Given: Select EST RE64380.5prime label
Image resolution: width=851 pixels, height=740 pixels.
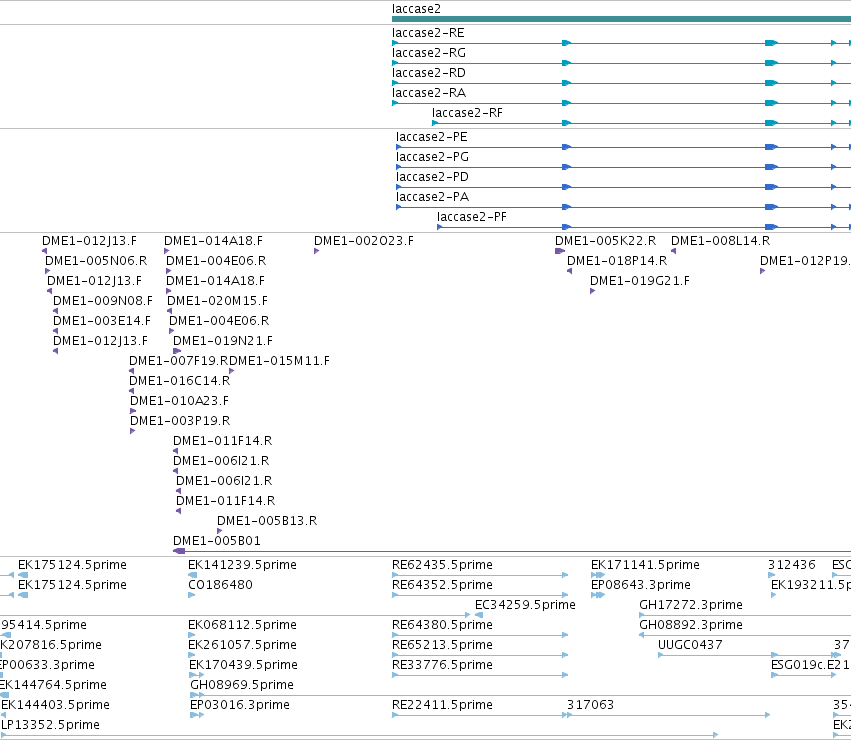Looking at the screenshot, I should pos(442,626).
